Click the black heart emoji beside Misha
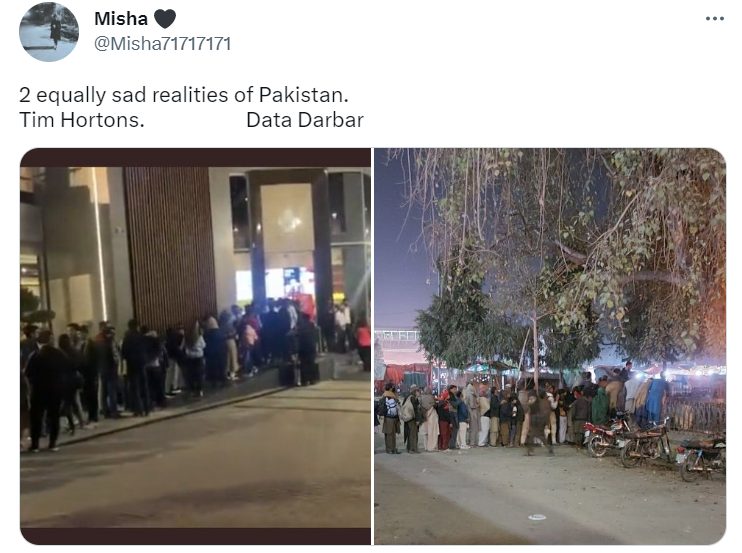742x553 pixels. pos(165,19)
